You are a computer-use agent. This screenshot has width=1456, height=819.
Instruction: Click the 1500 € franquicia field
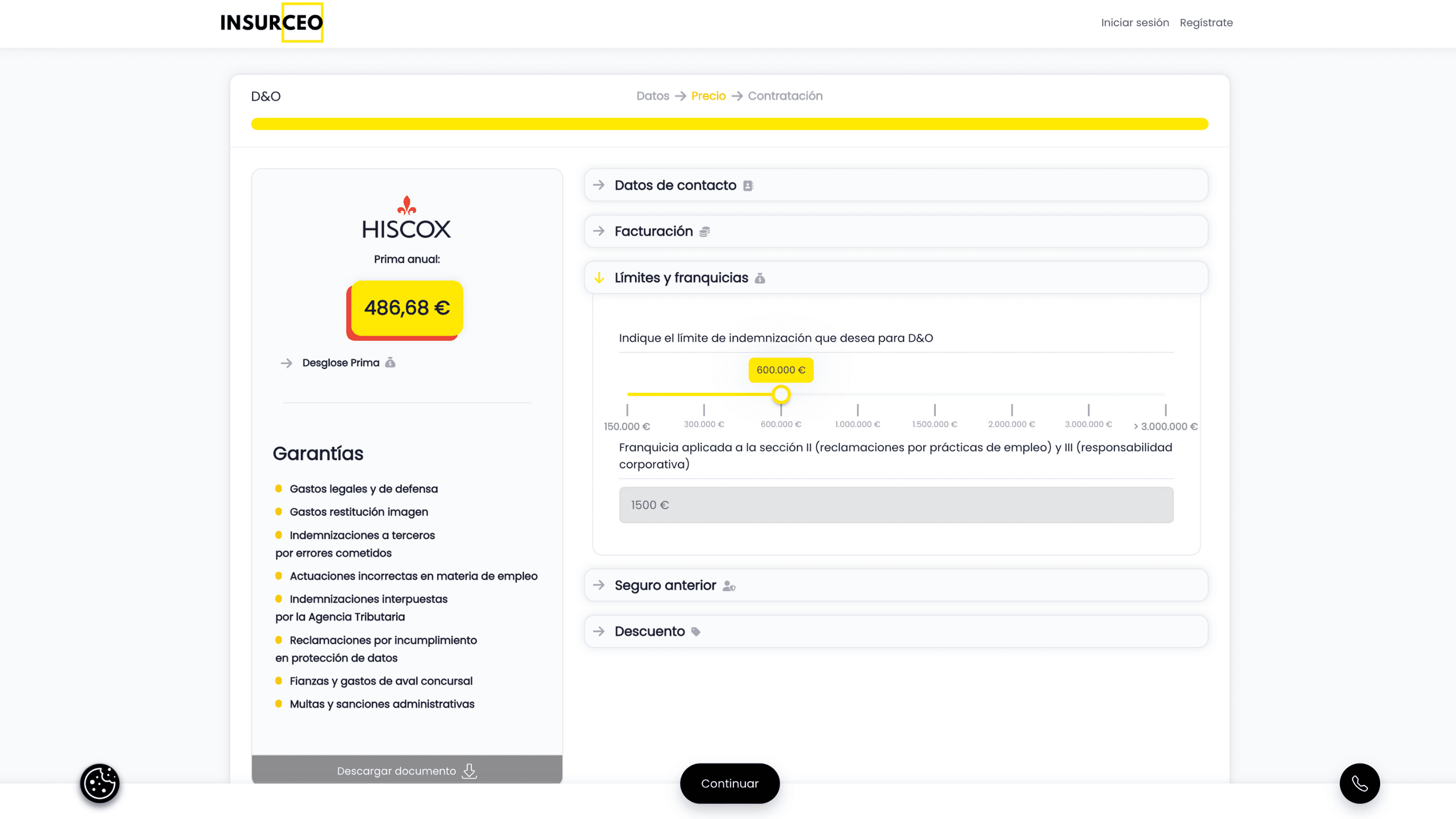tap(896, 505)
